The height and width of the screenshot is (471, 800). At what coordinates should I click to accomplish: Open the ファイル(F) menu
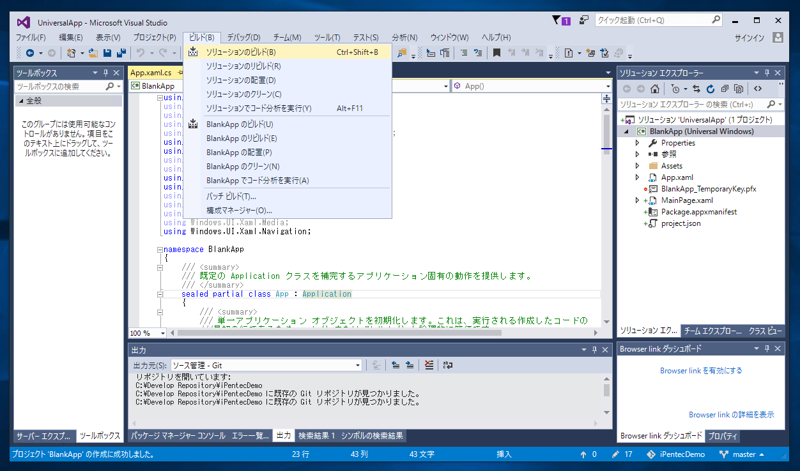31,38
